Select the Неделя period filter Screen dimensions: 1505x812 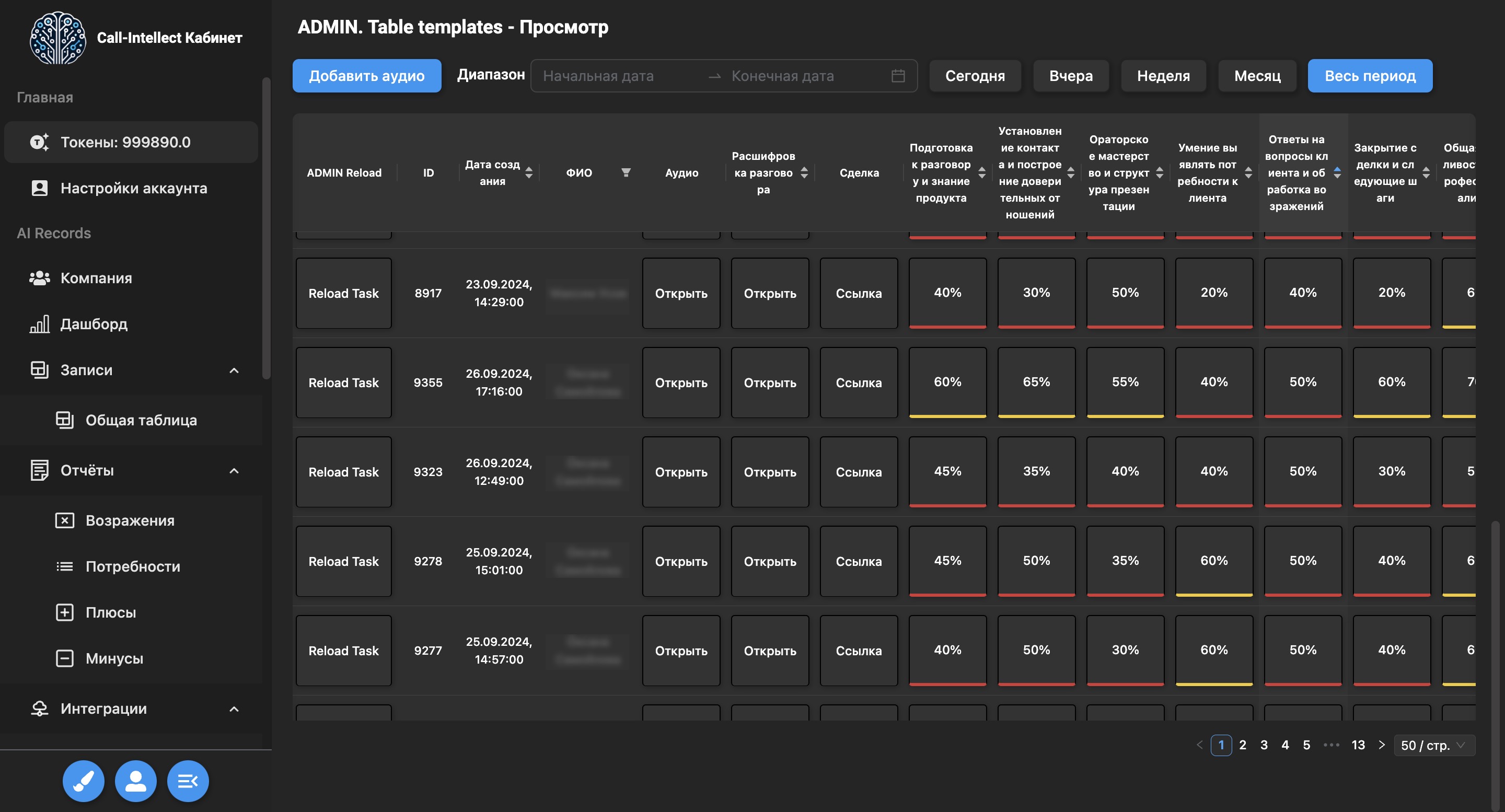(x=1163, y=76)
